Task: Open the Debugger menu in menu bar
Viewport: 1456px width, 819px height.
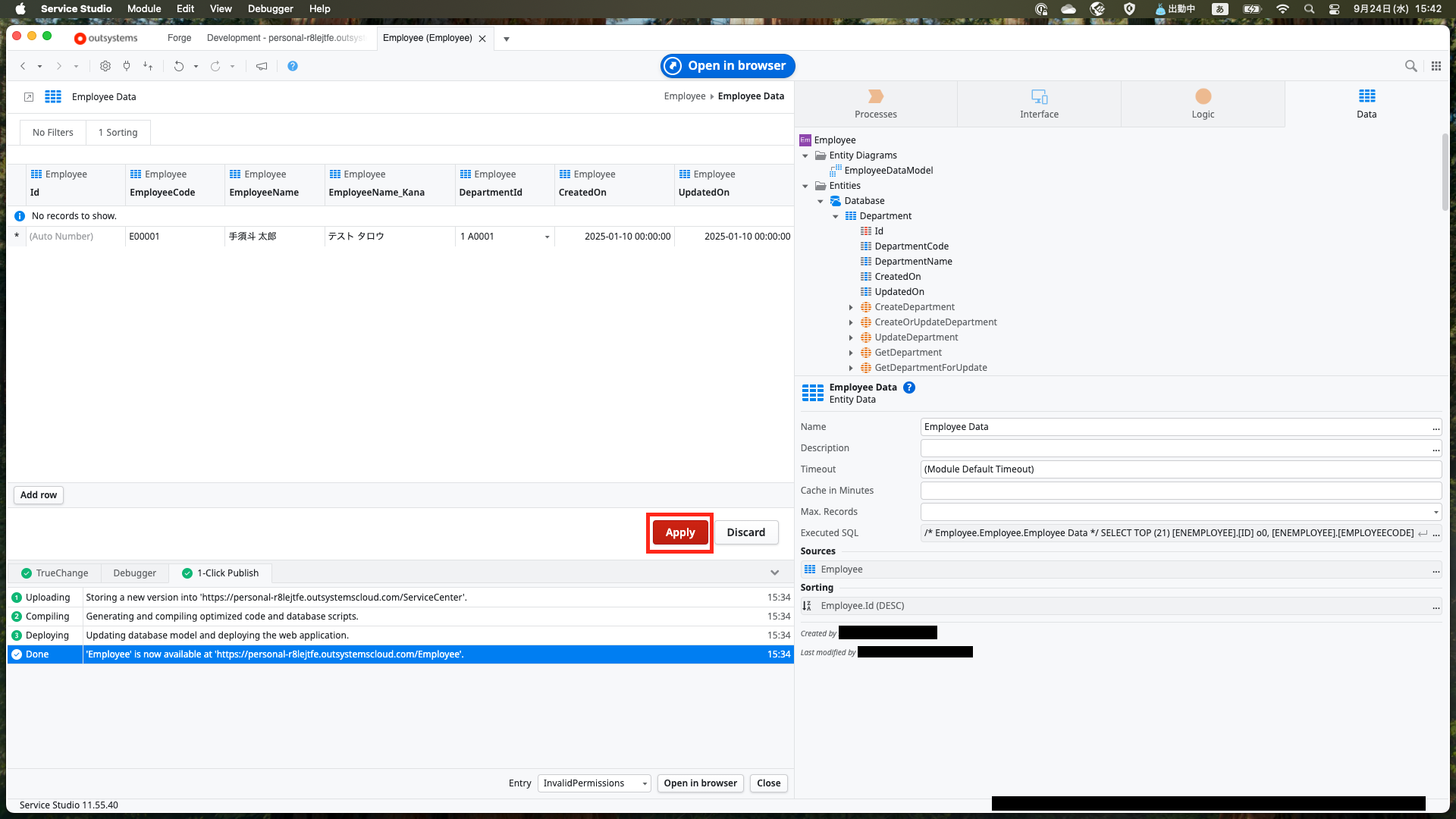Action: (270, 8)
